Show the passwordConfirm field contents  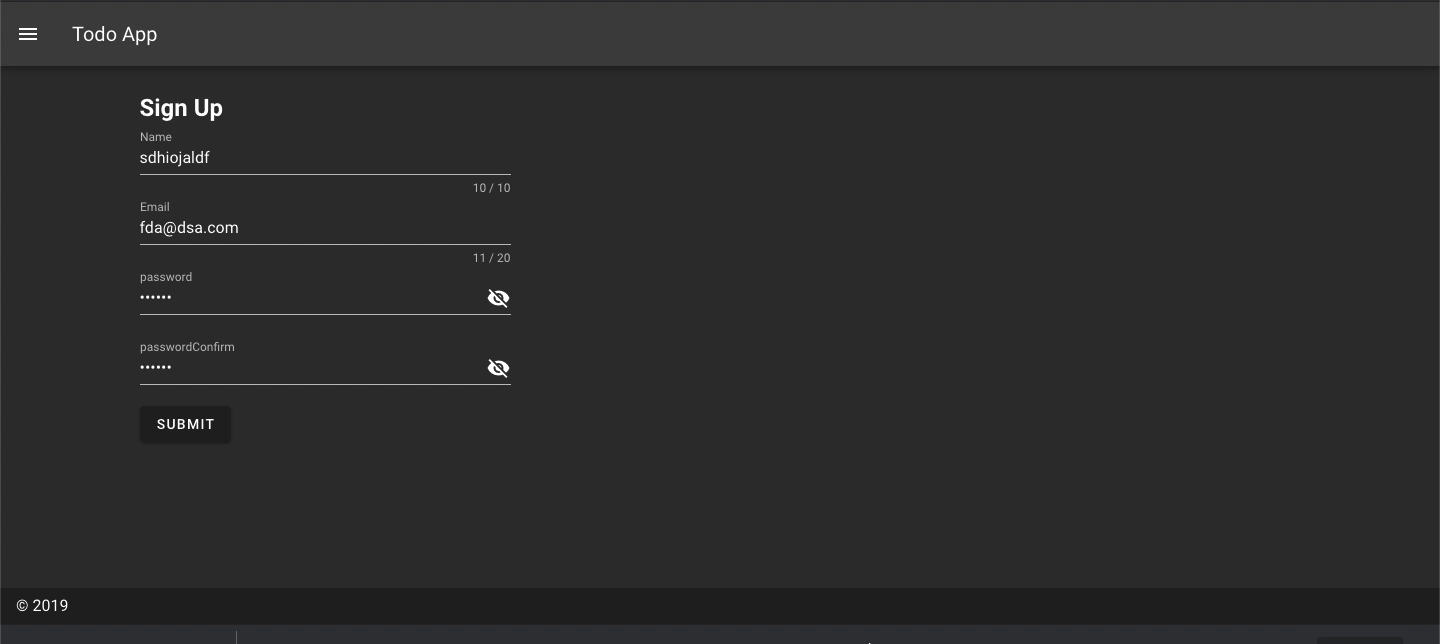tap(498, 368)
